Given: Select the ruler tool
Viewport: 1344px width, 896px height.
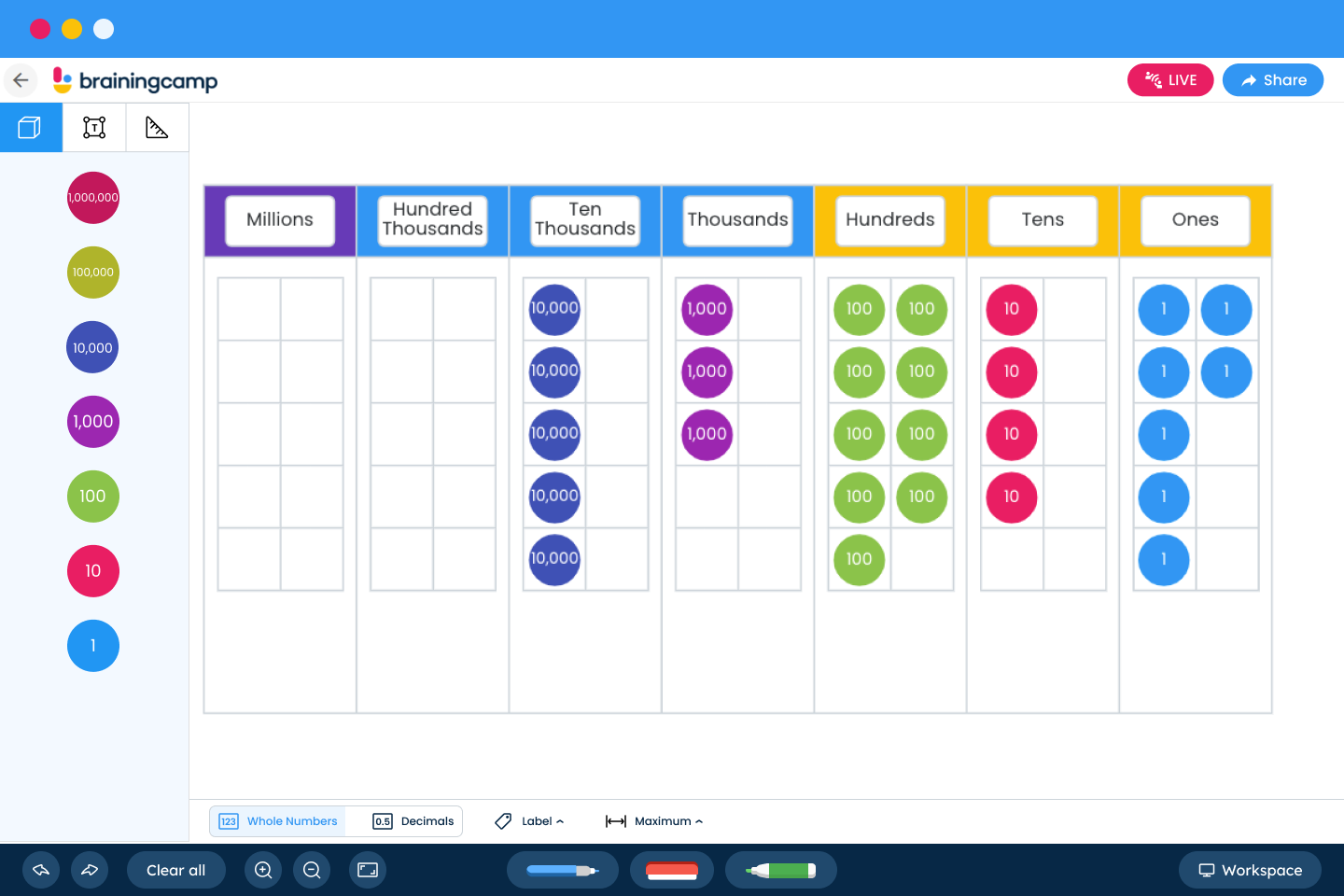Looking at the screenshot, I should (x=157, y=127).
